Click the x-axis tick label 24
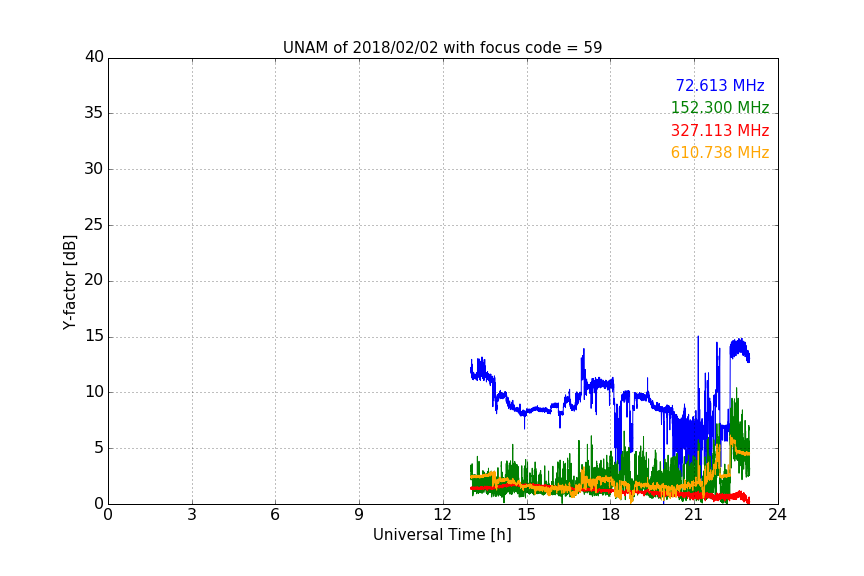Screen dimensions: 864x576 pyautogui.click(x=777, y=515)
